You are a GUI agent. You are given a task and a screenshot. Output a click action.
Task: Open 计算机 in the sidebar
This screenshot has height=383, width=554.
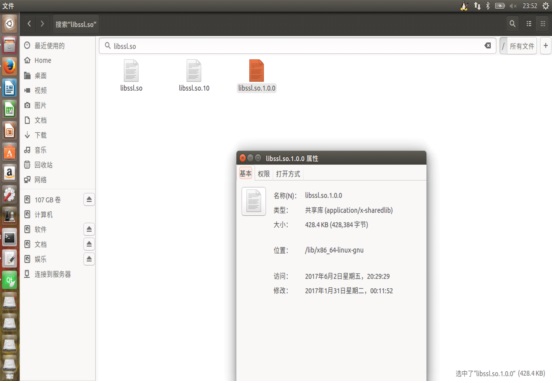pos(43,214)
